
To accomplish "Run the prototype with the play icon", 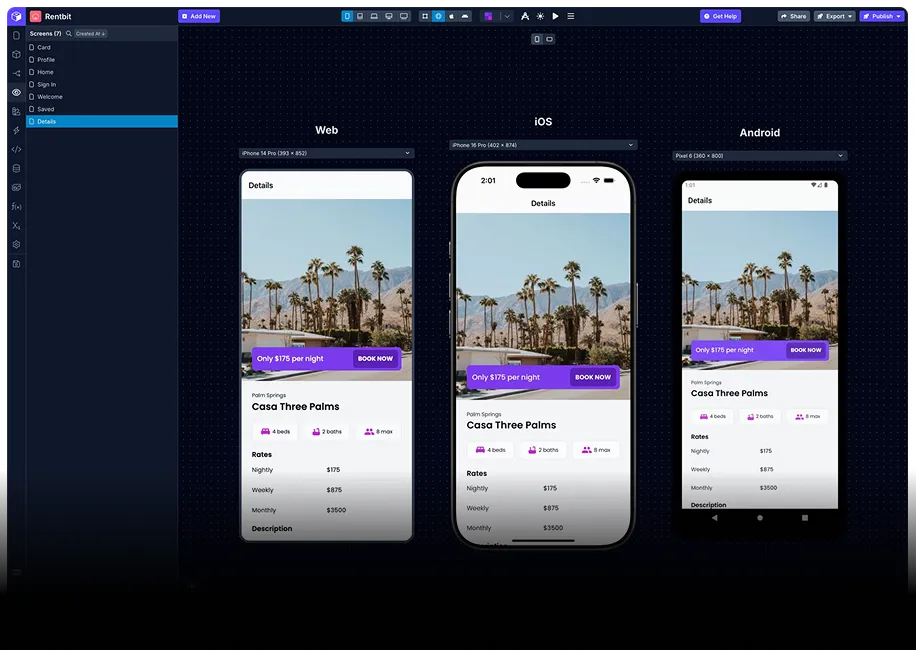I will (555, 16).
